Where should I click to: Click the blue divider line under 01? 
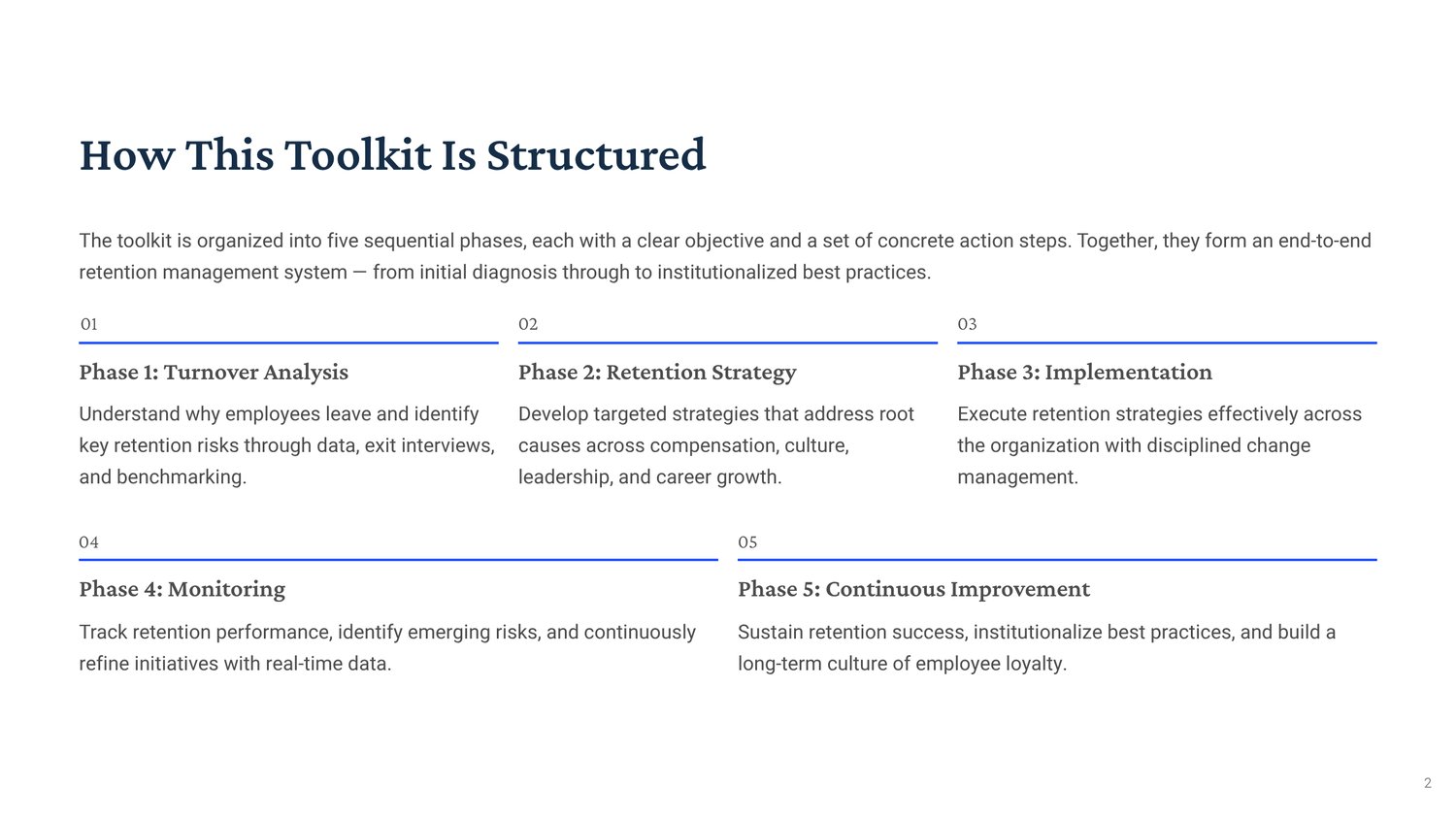[288, 343]
